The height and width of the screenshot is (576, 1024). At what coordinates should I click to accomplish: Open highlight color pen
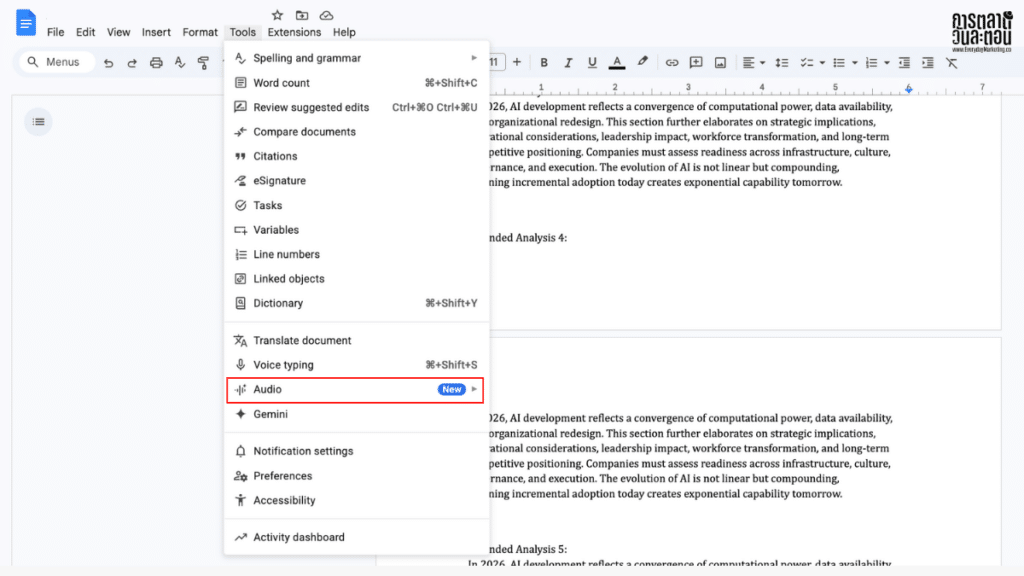643,62
